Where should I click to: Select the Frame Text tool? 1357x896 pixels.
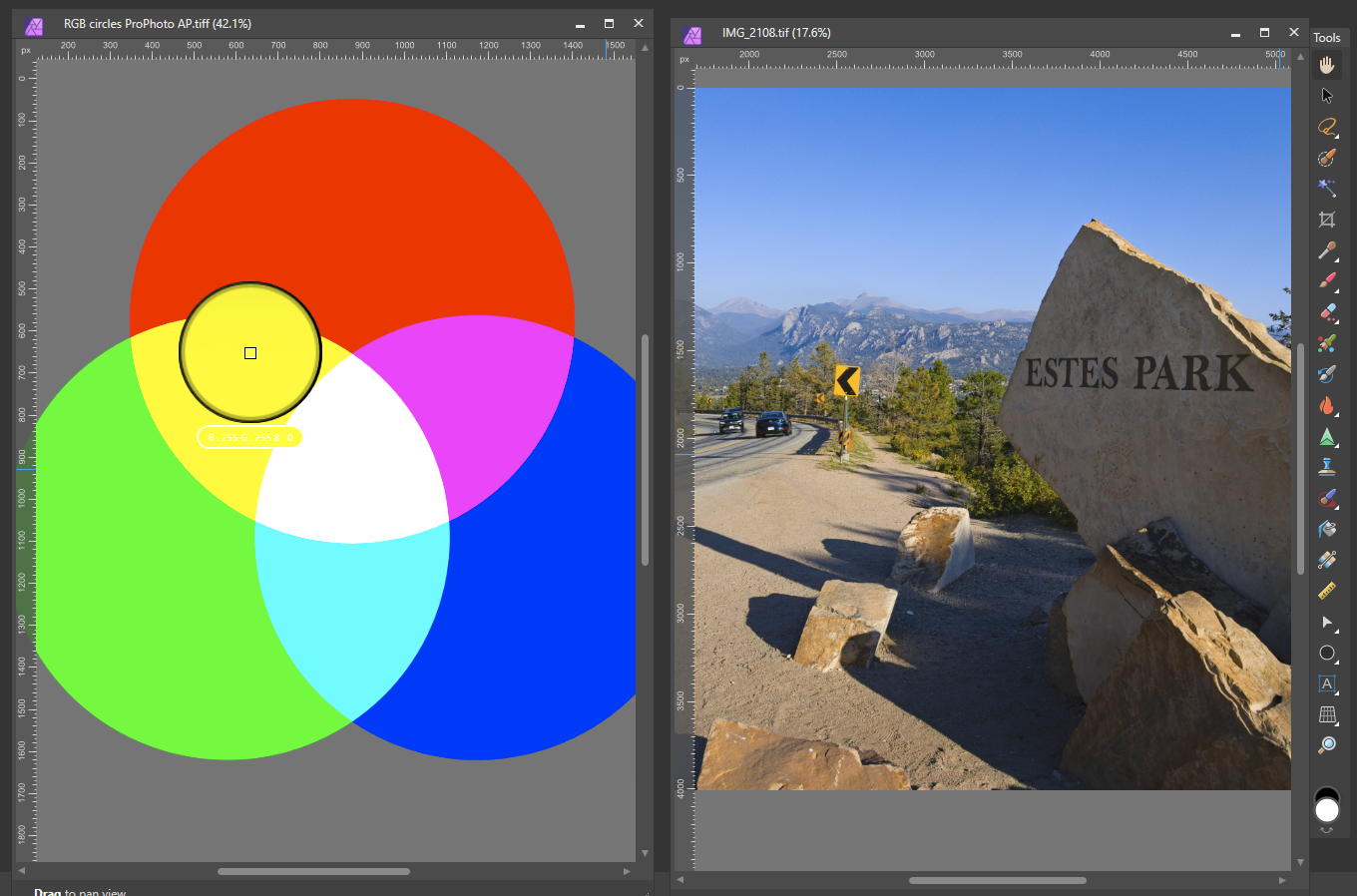point(1327,683)
